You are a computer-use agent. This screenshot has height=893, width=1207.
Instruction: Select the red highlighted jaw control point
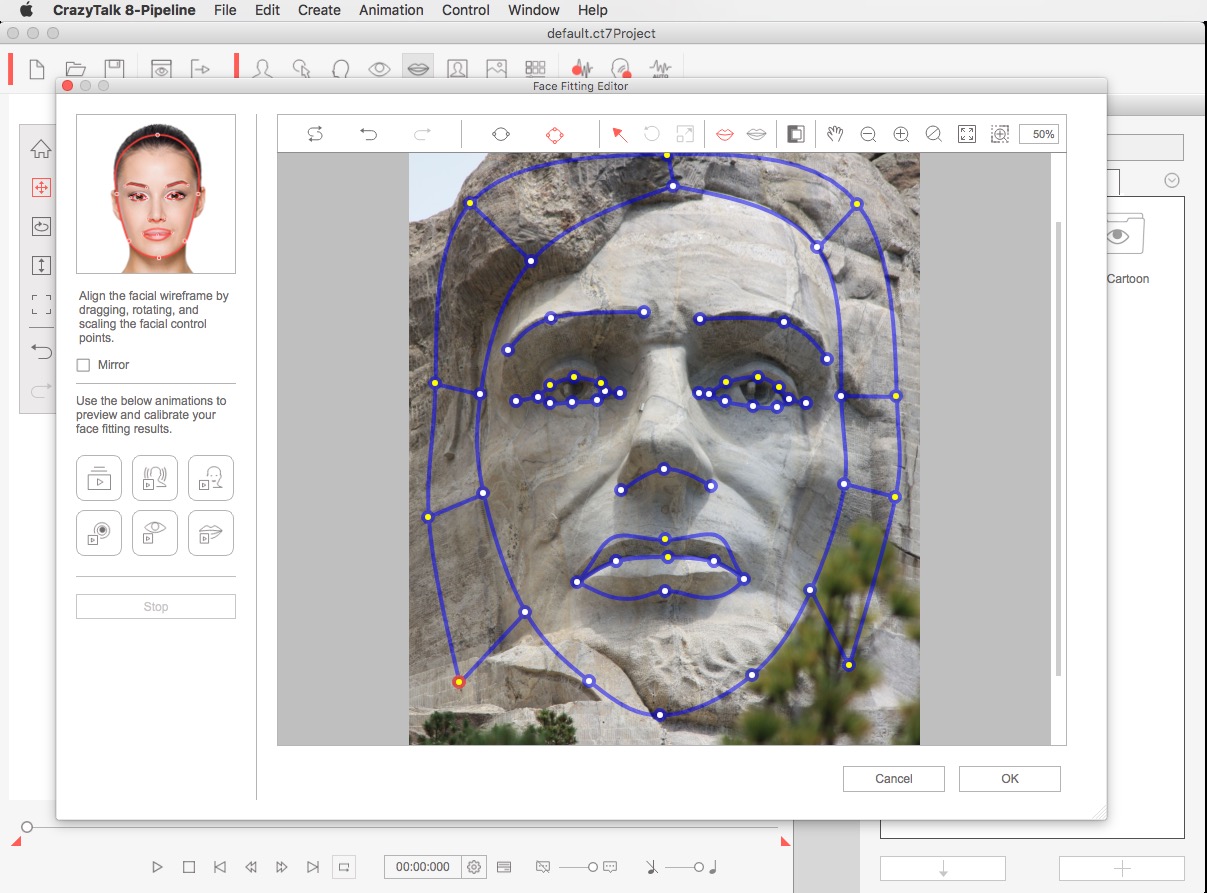coord(459,682)
